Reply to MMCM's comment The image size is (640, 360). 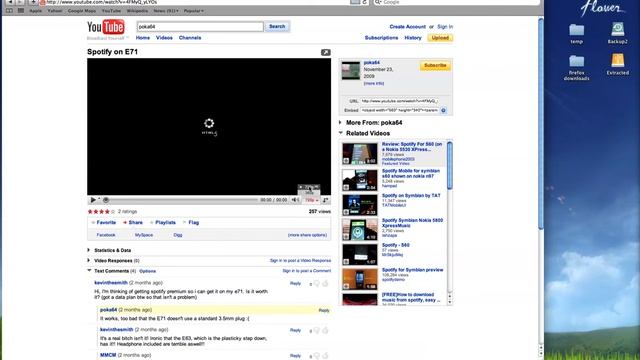(x=295, y=356)
